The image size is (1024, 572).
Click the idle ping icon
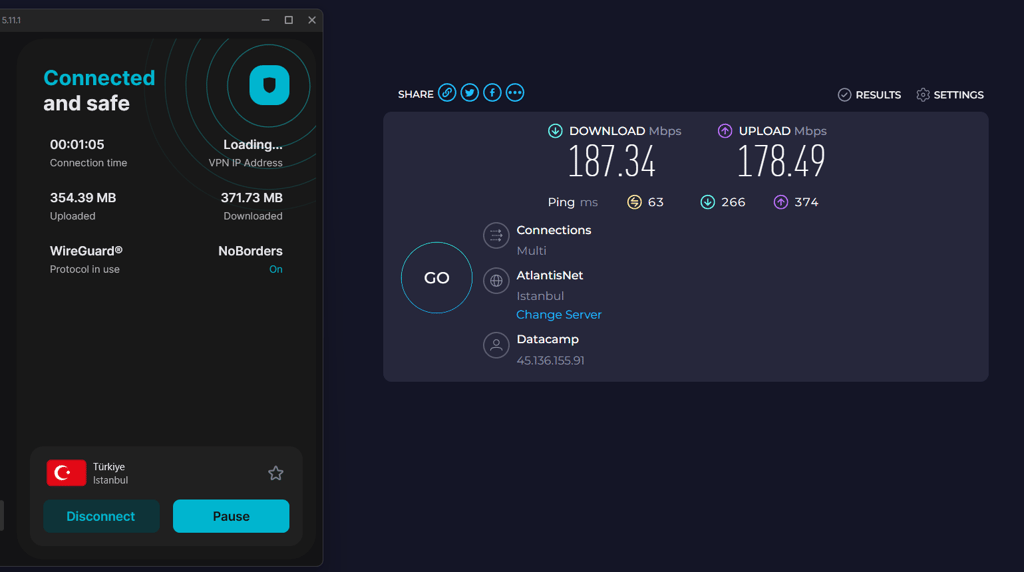[634, 202]
